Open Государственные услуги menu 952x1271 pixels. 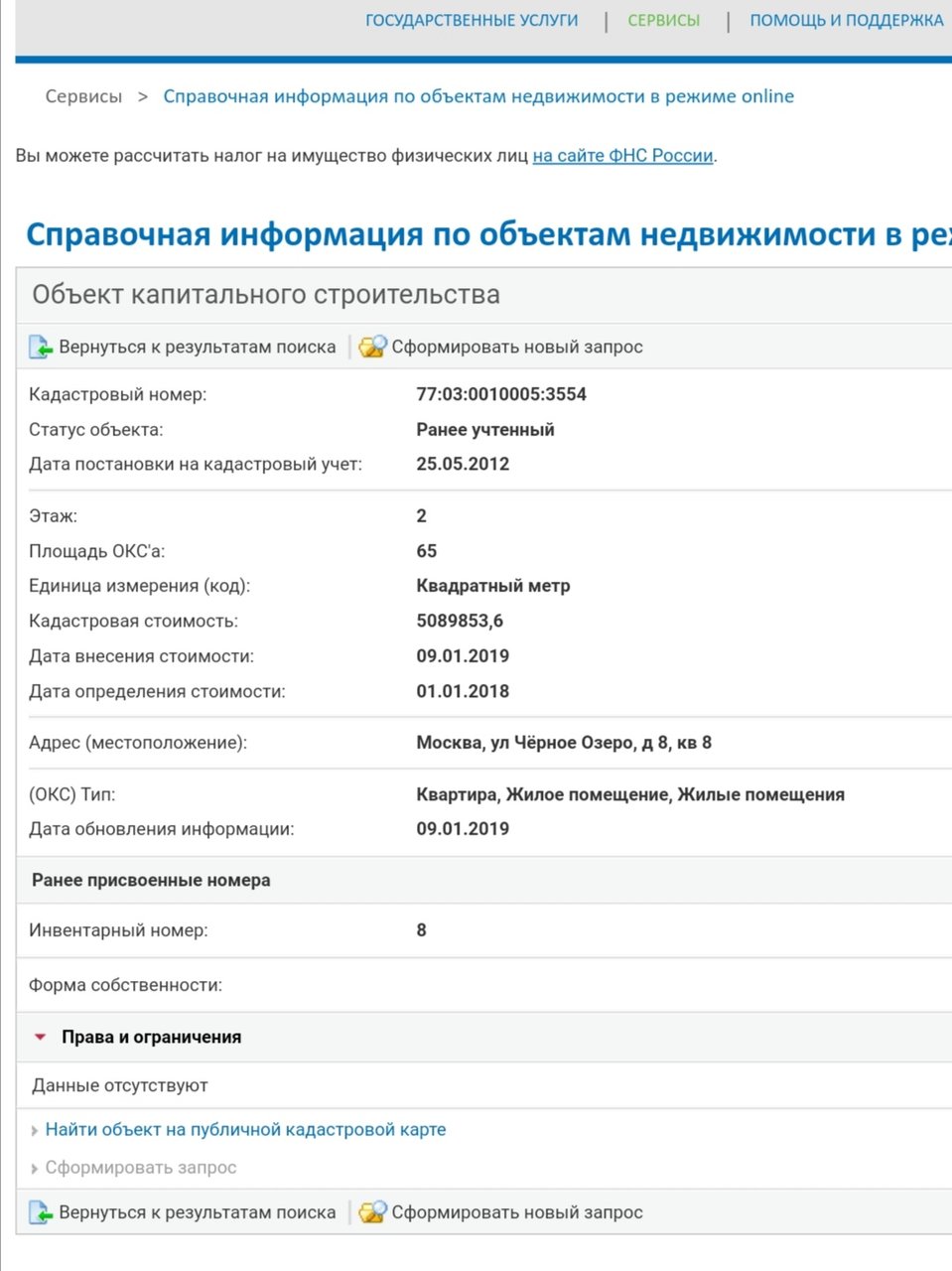tap(472, 20)
